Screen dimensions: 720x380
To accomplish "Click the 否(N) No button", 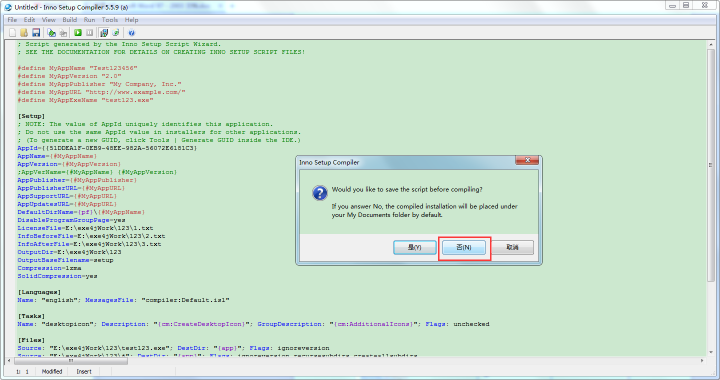I will 464,247.
